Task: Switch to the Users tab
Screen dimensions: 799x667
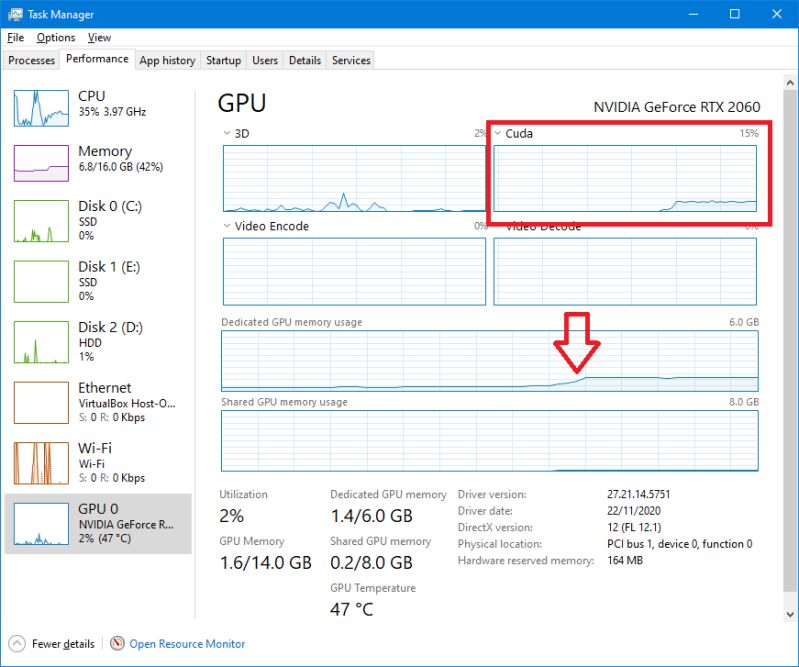Action: (265, 60)
